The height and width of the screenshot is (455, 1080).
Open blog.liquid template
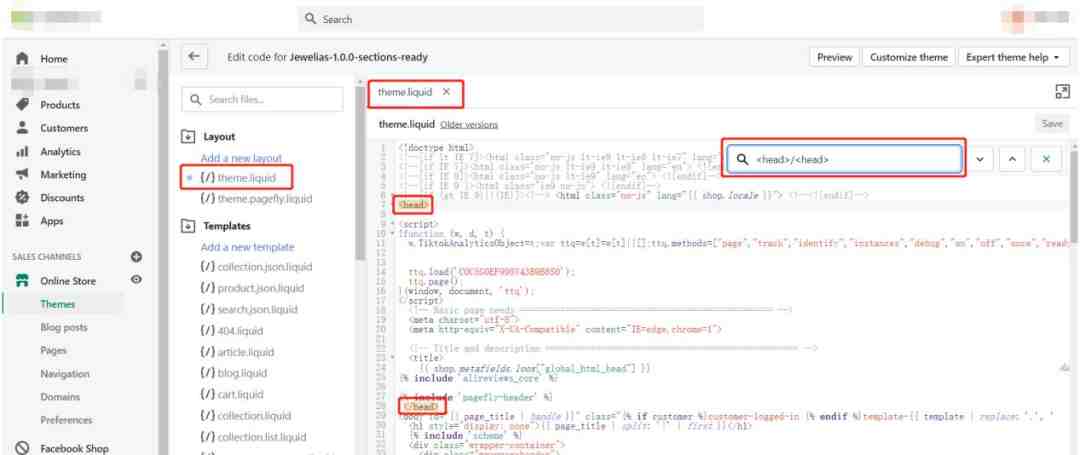(233, 373)
